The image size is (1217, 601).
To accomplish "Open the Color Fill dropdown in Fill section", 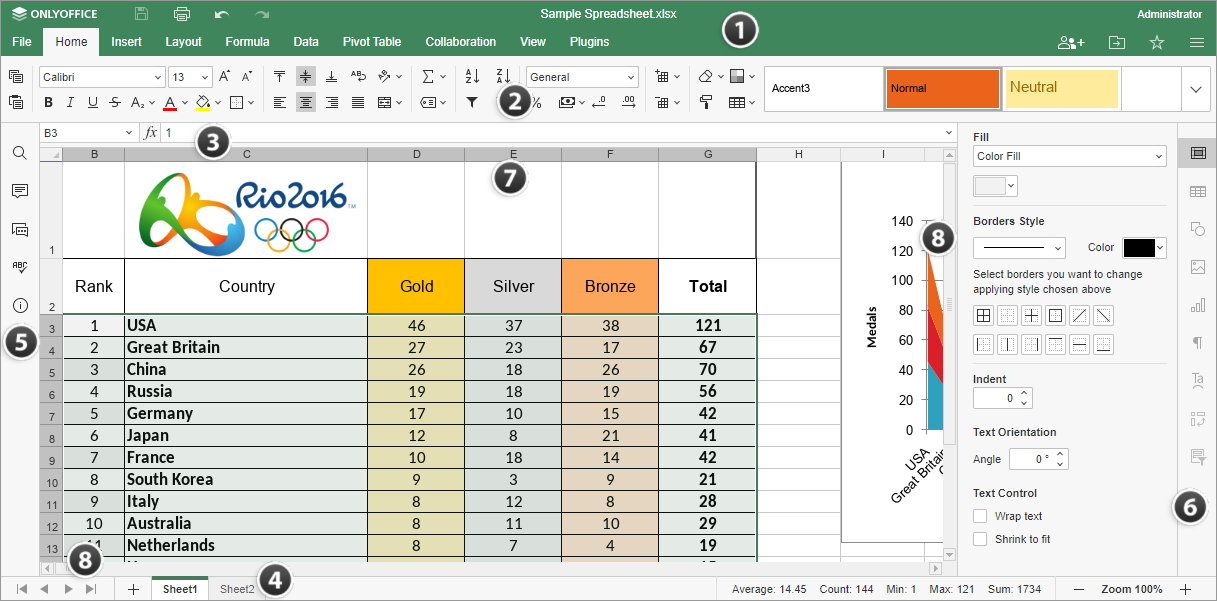I will pos(1069,156).
